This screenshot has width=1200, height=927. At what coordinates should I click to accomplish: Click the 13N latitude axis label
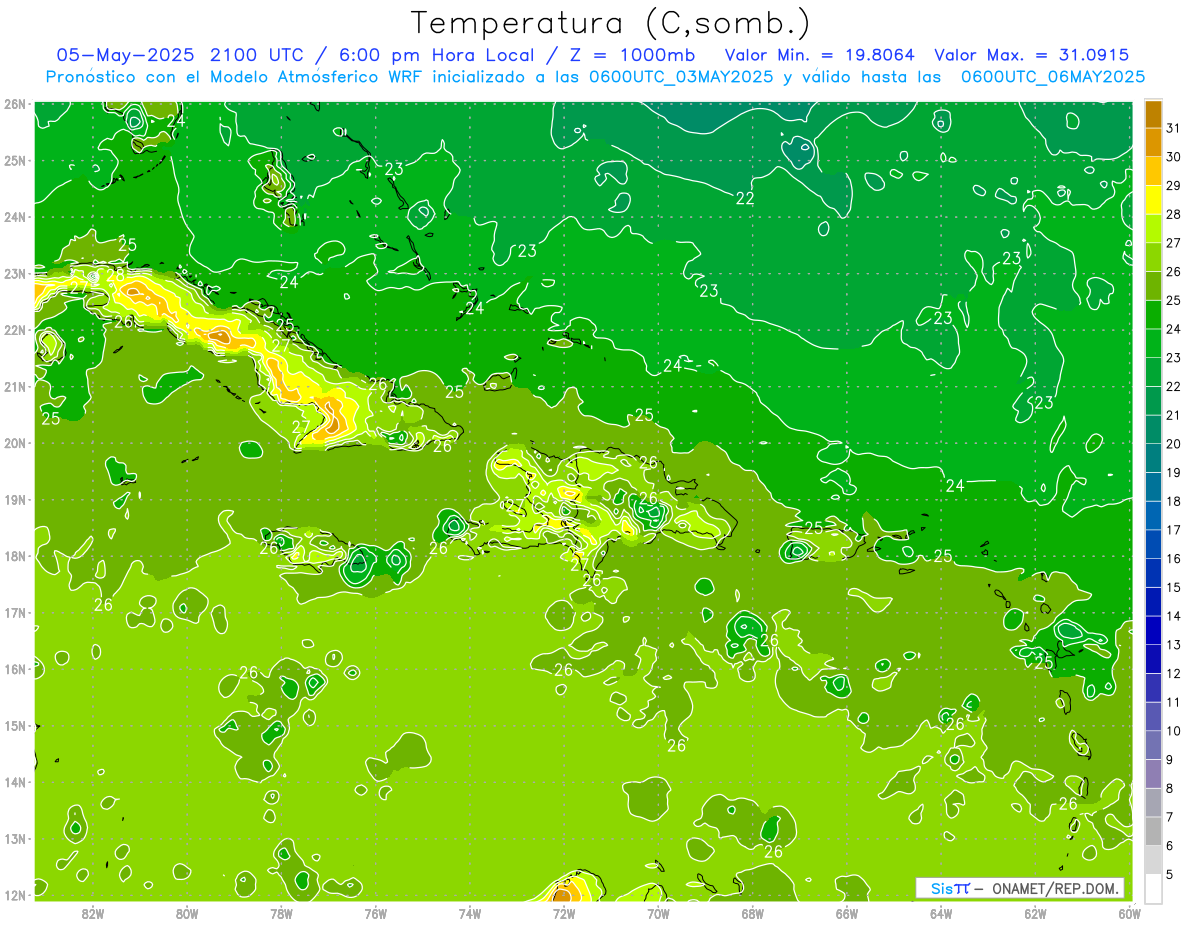[x=14, y=838]
